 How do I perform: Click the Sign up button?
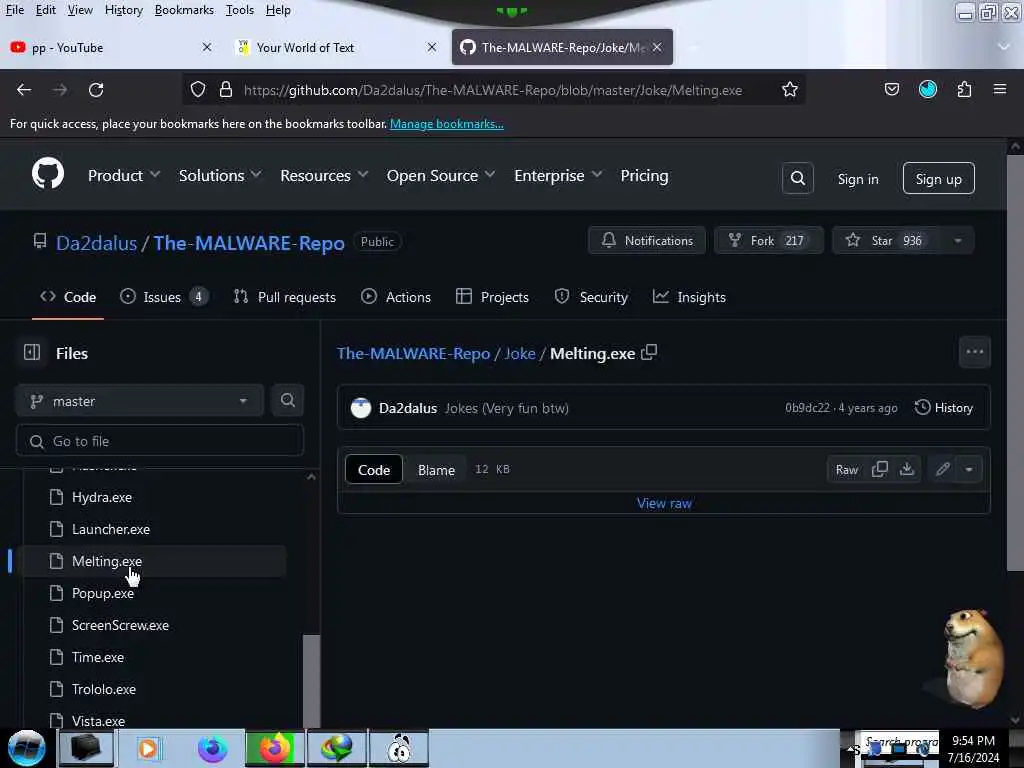[938, 178]
